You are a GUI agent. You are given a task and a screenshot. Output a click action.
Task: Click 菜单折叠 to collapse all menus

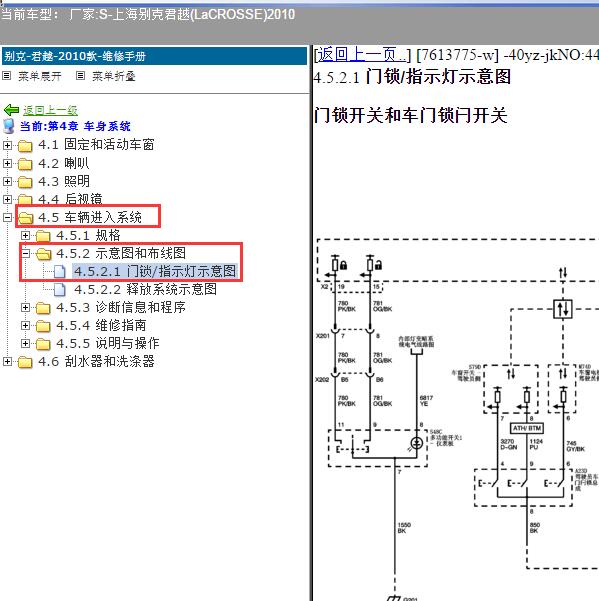click(114, 76)
